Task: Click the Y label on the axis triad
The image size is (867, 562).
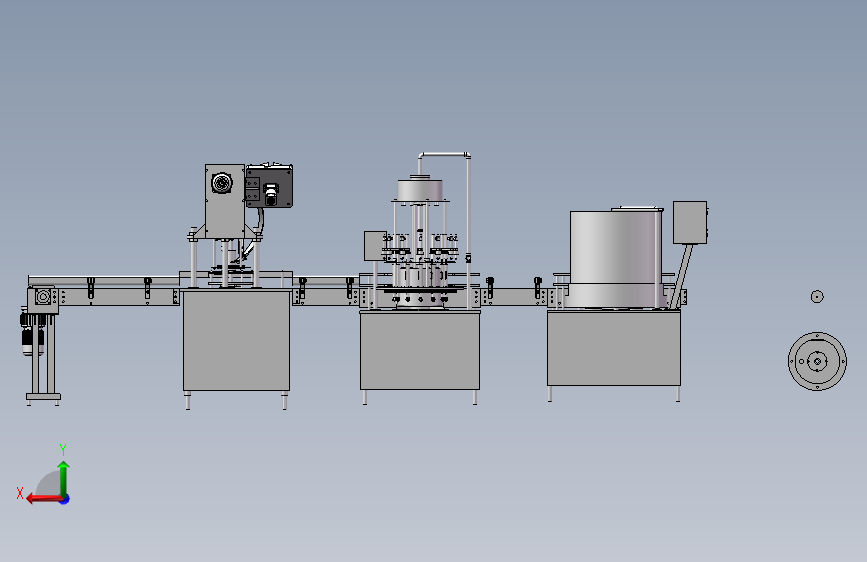Action: point(63,449)
